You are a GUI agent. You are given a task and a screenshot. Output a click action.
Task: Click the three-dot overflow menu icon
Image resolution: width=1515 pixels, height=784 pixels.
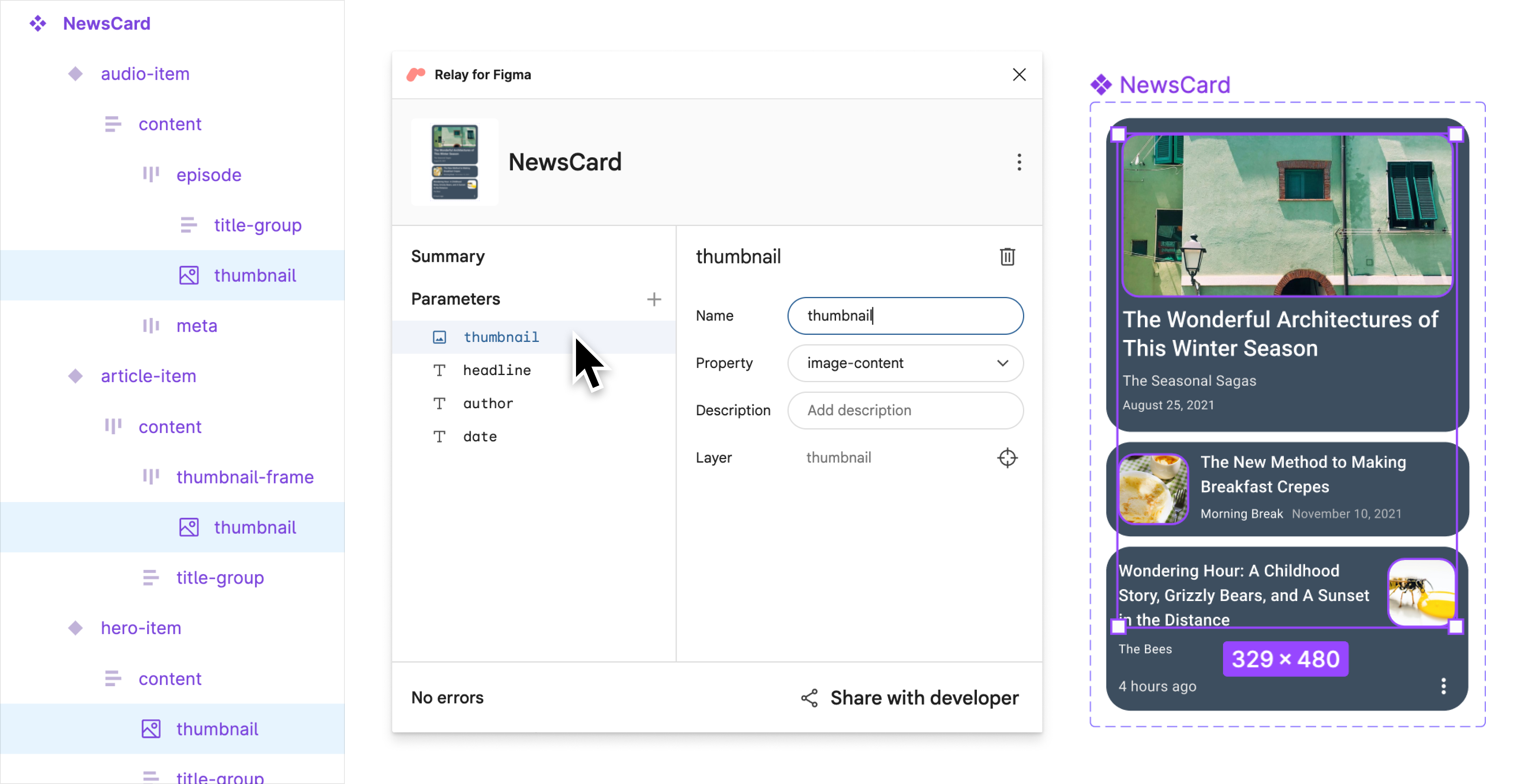pyautogui.click(x=1019, y=162)
